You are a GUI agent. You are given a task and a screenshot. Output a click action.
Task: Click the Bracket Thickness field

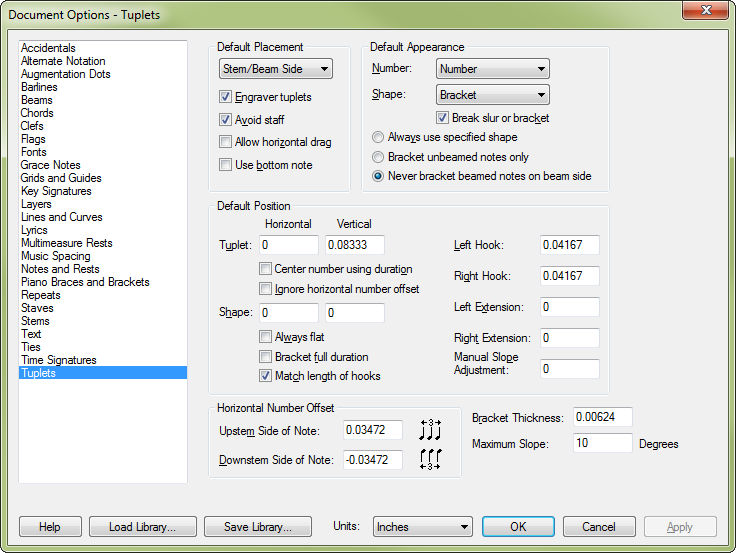click(603, 417)
